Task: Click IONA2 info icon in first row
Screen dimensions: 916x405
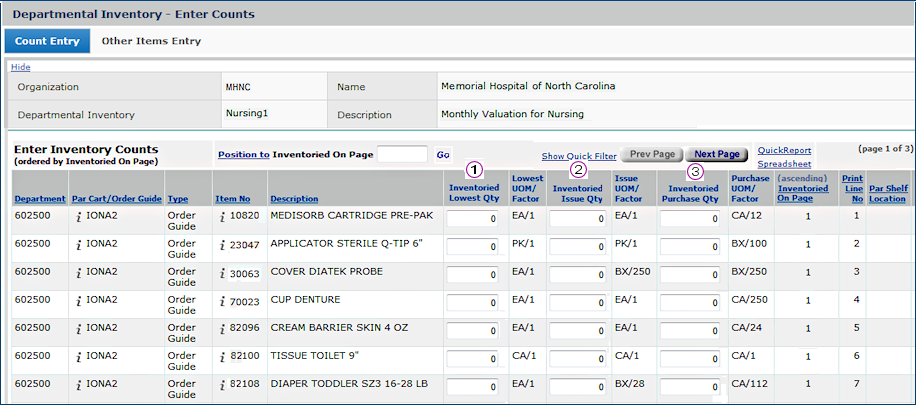Action: (x=78, y=216)
